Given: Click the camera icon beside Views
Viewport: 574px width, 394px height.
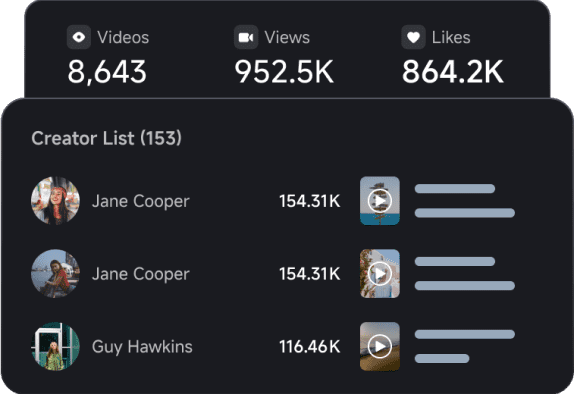Looking at the screenshot, I should [246, 37].
